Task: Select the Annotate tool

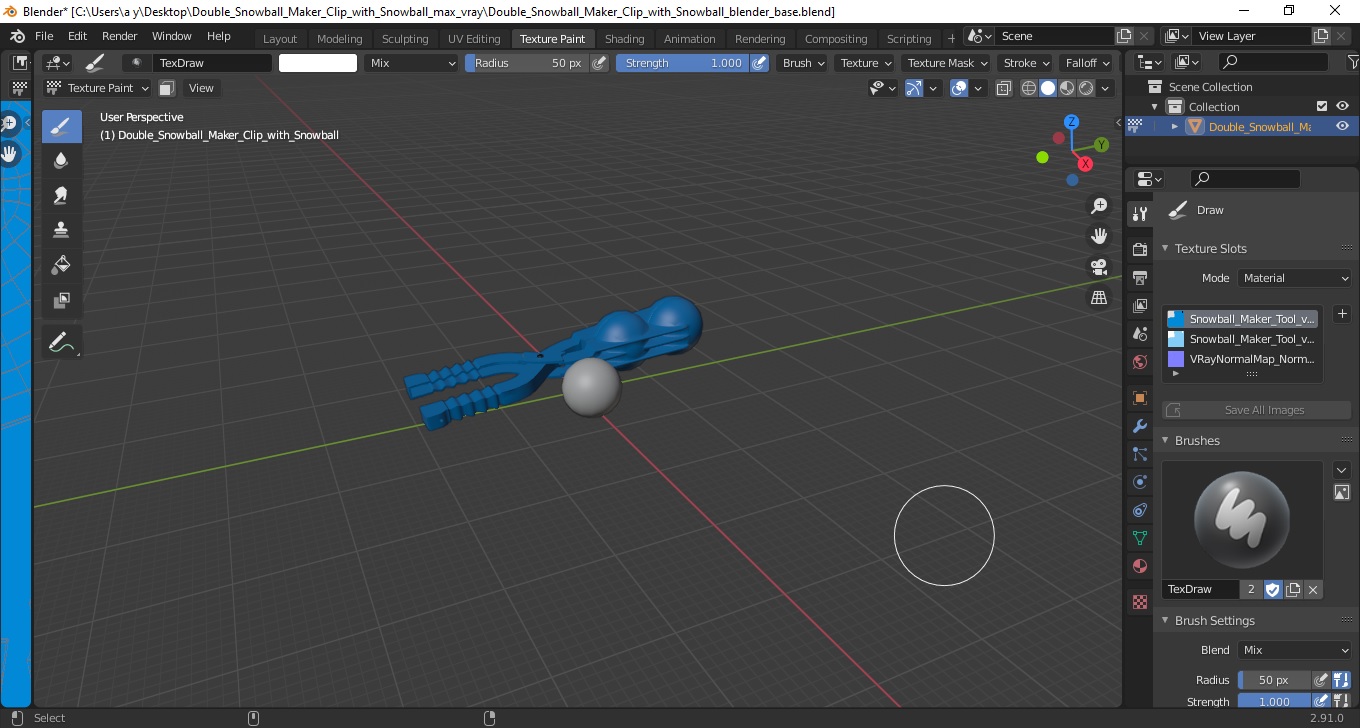Action: 61,342
